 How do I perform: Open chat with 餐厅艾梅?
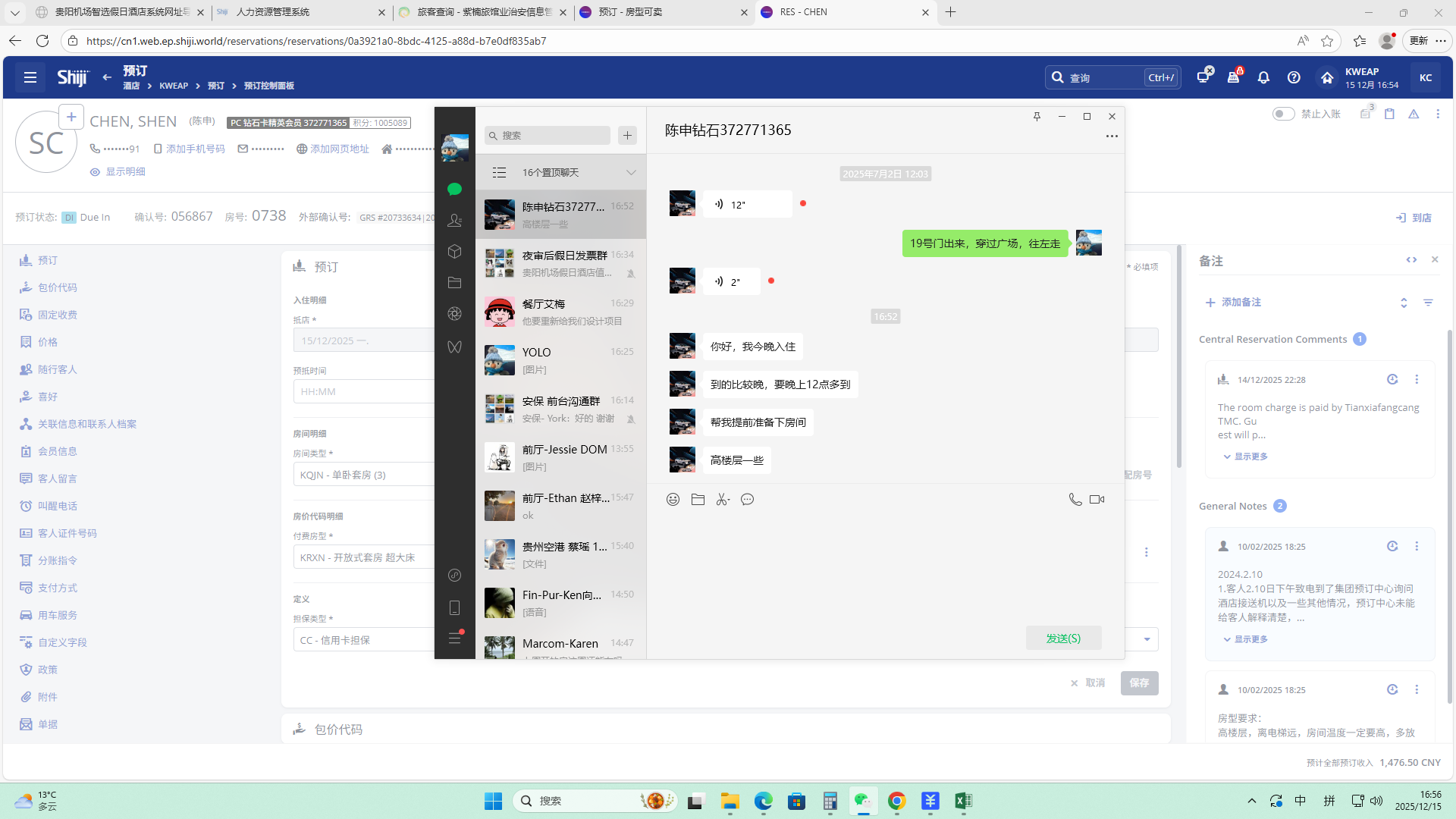(560, 312)
